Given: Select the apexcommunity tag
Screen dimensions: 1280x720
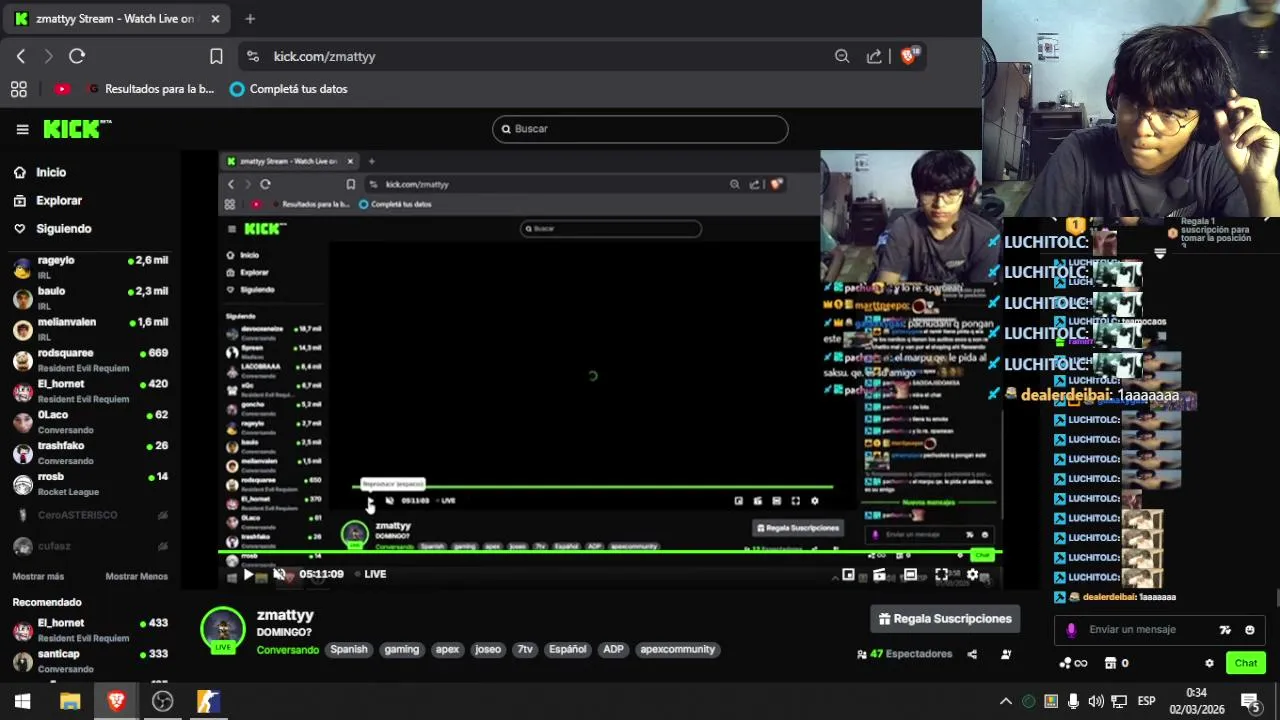Looking at the screenshot, I should [x=678, y=650].
